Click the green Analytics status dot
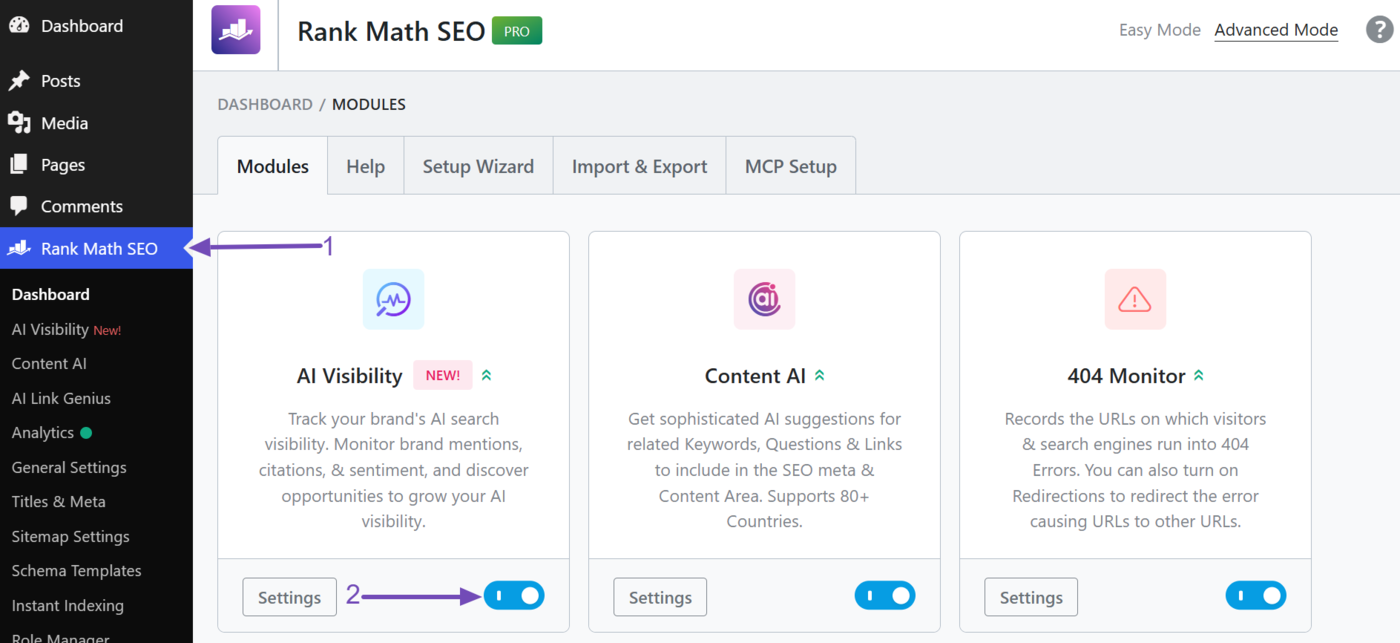This screenshot has width=1400, height=643. tap(86, 433)
